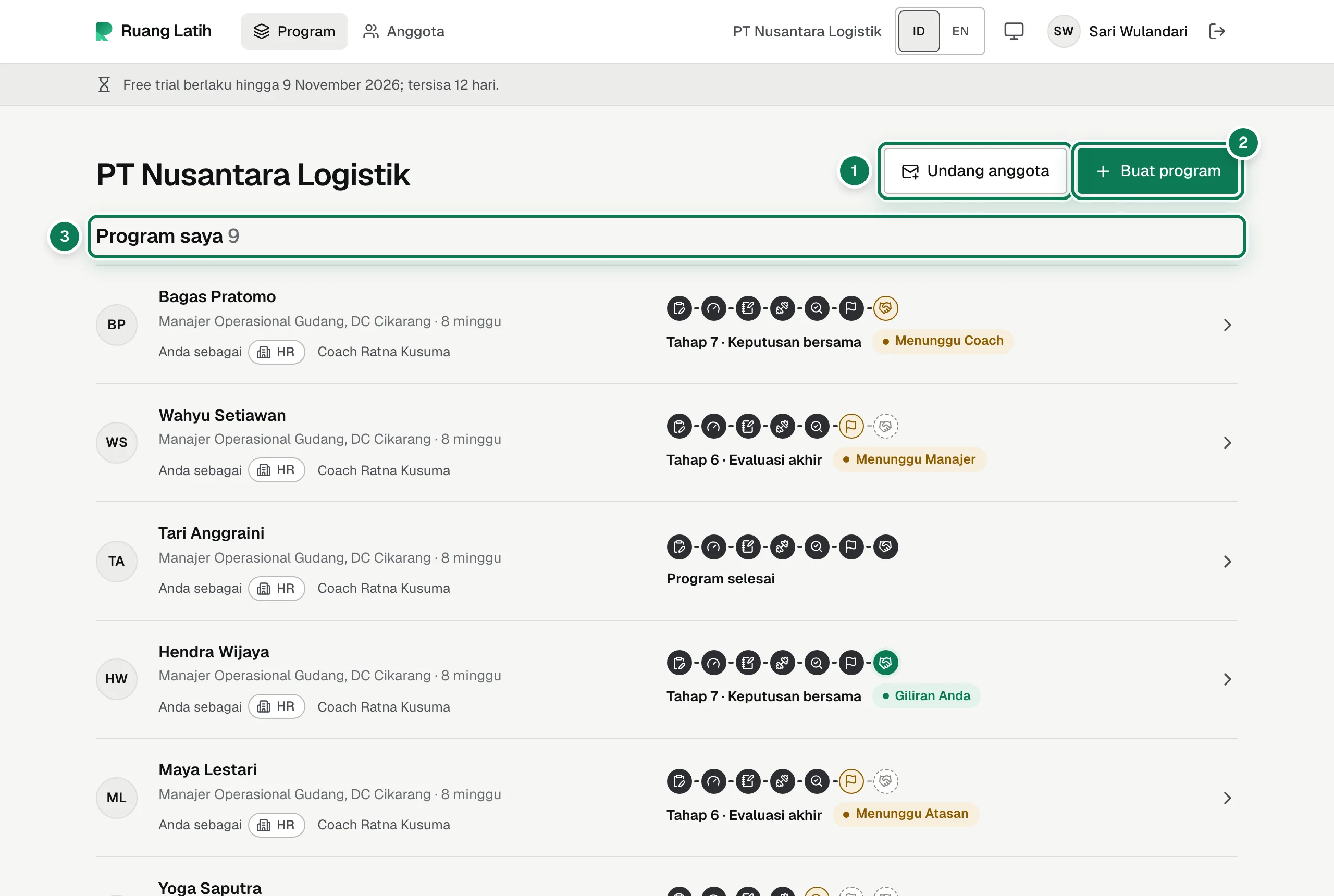Click Tari Anggraini's first clipboard stage icon
The width and height of the screenshot is (1334, 896).
[x=679, y=547]
